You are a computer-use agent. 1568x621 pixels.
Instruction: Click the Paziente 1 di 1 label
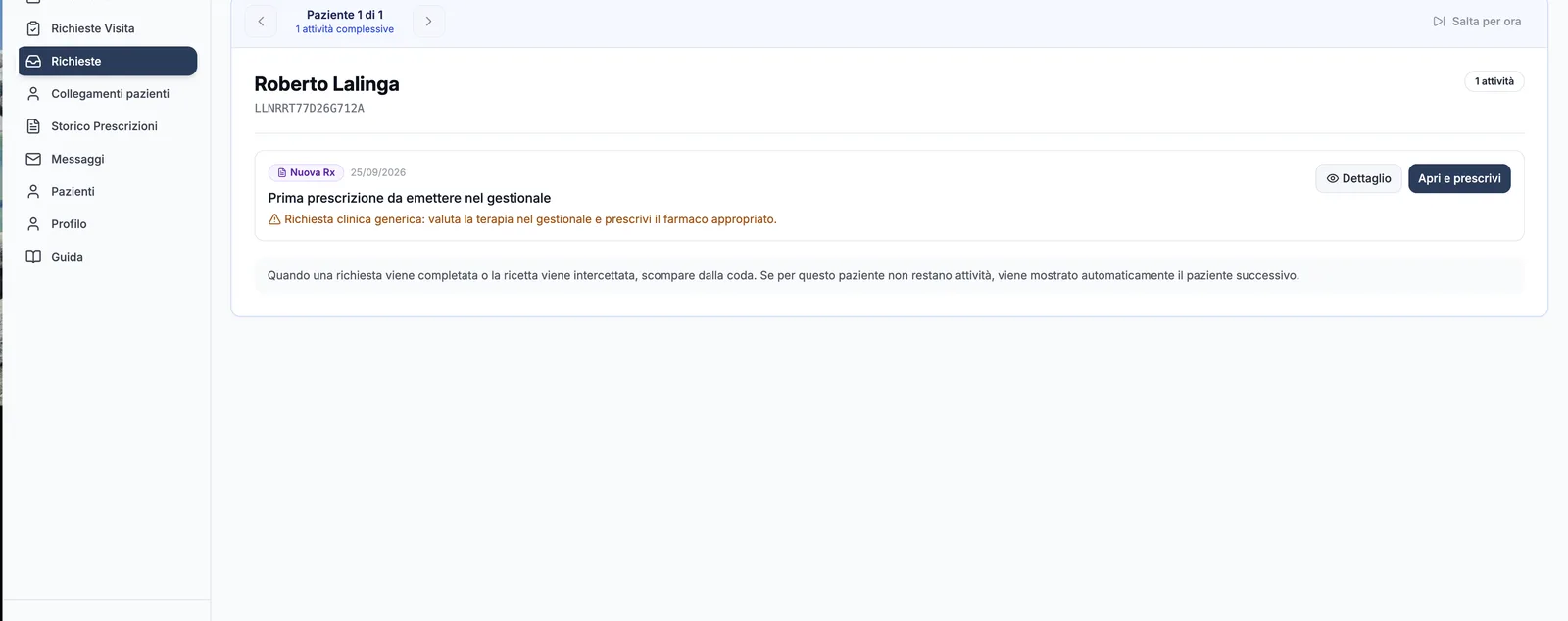(345, 15)
